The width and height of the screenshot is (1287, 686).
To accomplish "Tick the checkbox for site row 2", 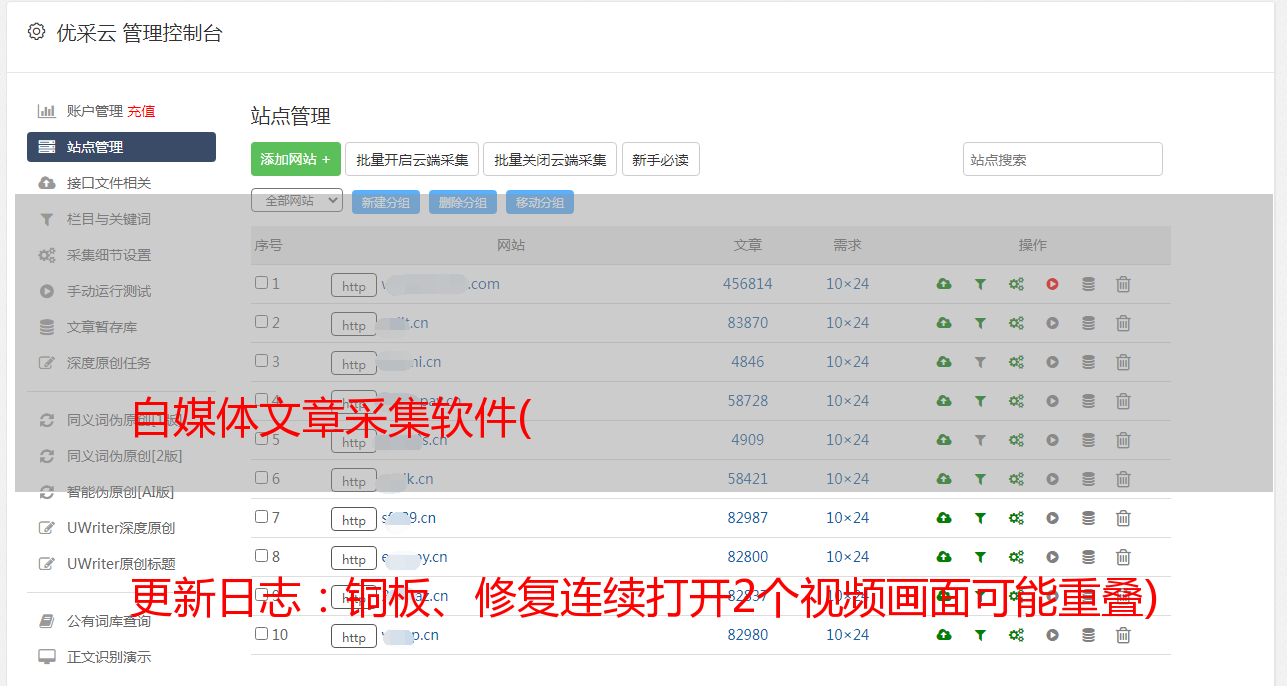I will (261, 322).
